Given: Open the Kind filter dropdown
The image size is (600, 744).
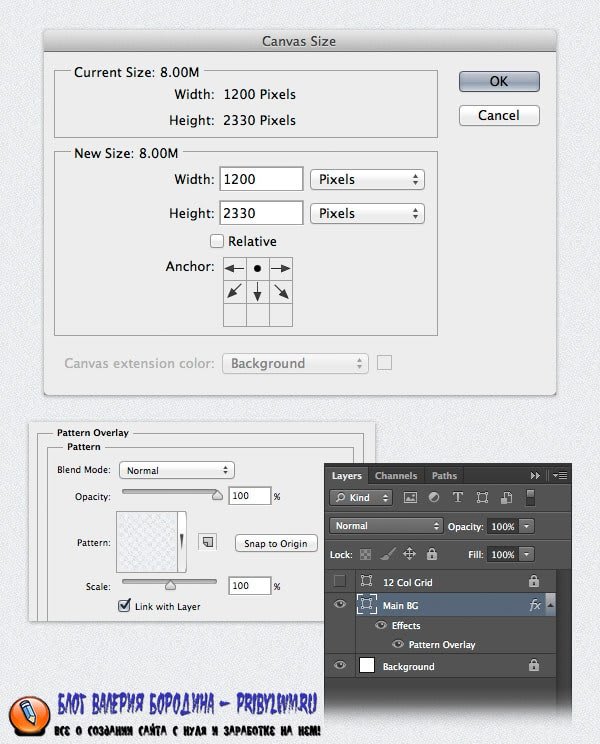Looking at the screenshot, I should [x=361, y=498].
